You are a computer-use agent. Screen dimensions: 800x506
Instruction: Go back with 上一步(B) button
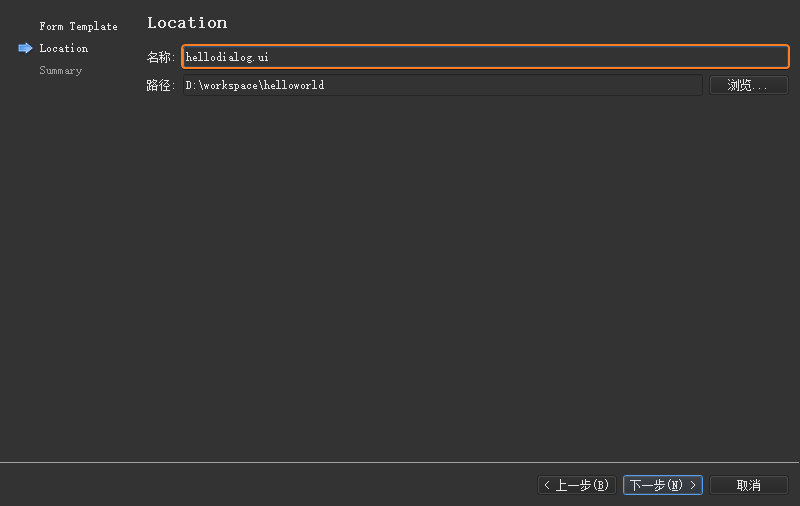pos(576,485)
